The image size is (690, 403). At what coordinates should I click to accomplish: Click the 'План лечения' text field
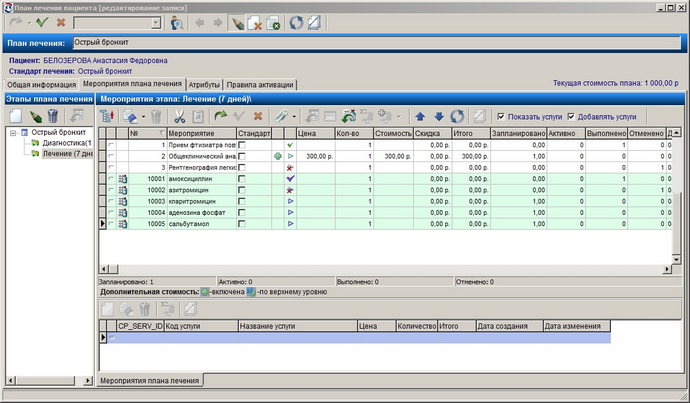(377, 43)
